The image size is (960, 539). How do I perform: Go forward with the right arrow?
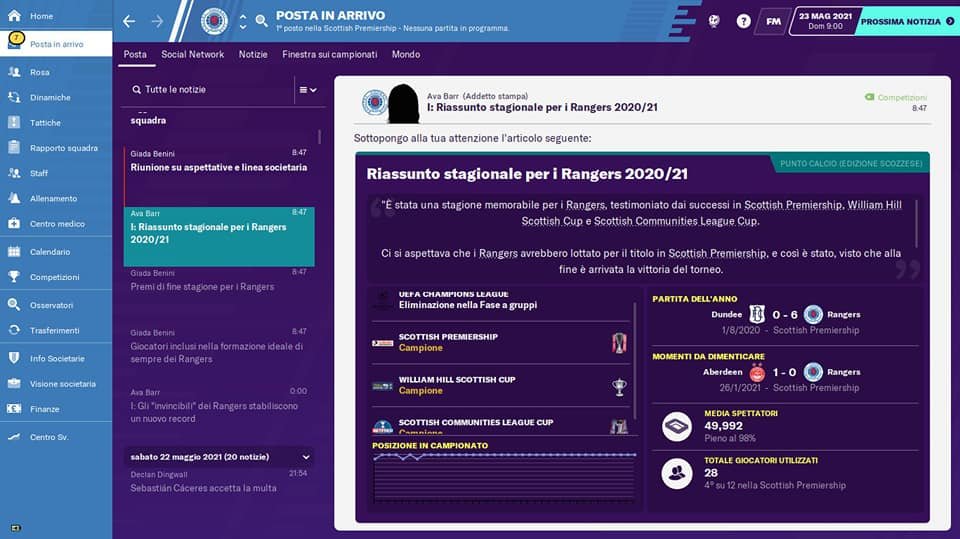pyautogui.click(x=157, y=21)
